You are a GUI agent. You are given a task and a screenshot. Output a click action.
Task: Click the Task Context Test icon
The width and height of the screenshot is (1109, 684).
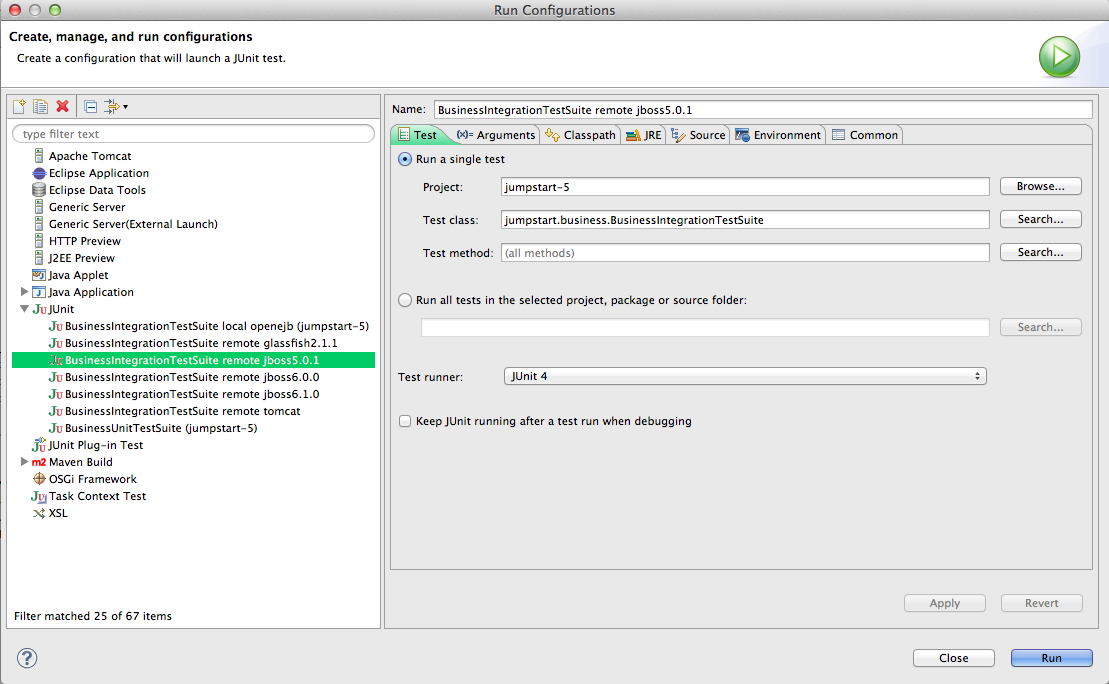tap(39, 497)
